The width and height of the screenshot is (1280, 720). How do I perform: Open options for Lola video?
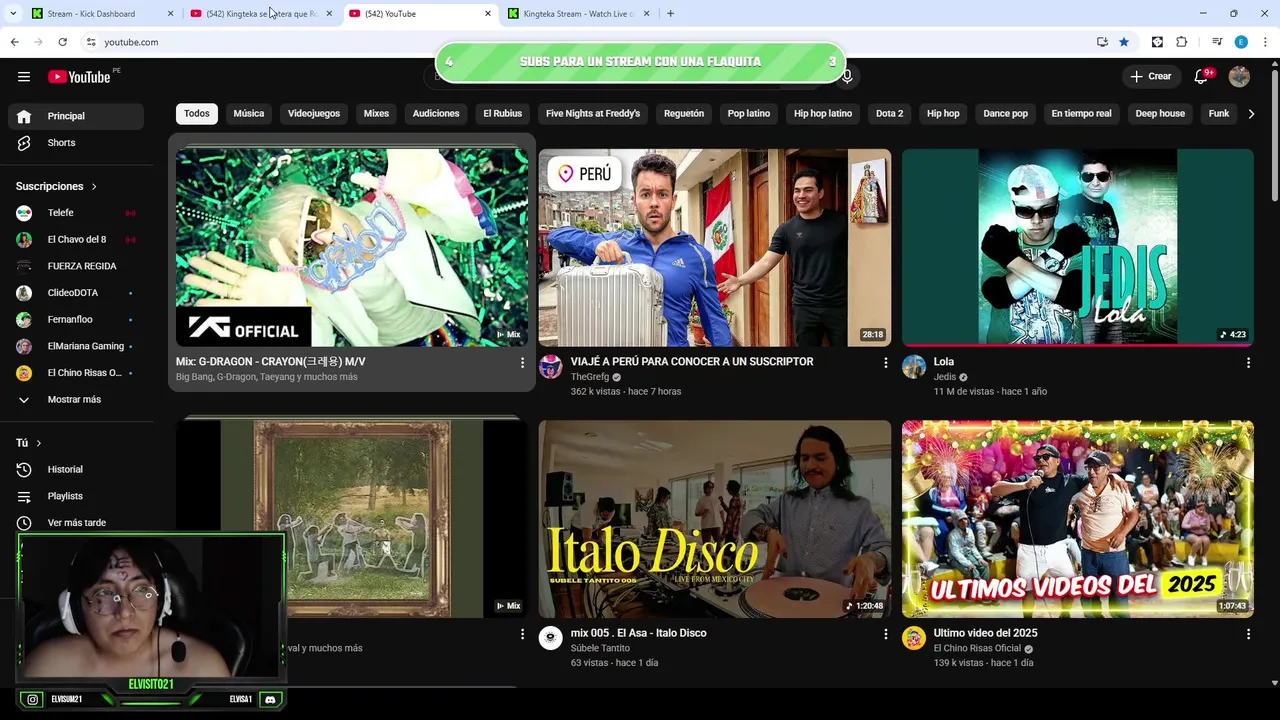pos(1248,363)
